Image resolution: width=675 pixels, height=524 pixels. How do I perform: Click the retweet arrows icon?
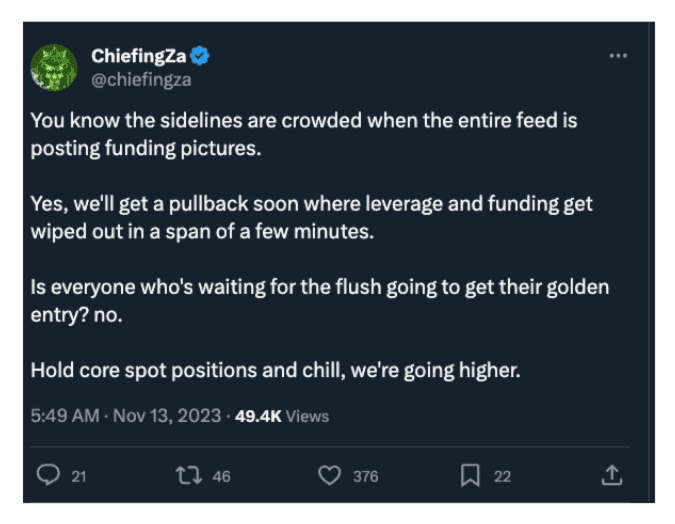[x=186, y=476]
